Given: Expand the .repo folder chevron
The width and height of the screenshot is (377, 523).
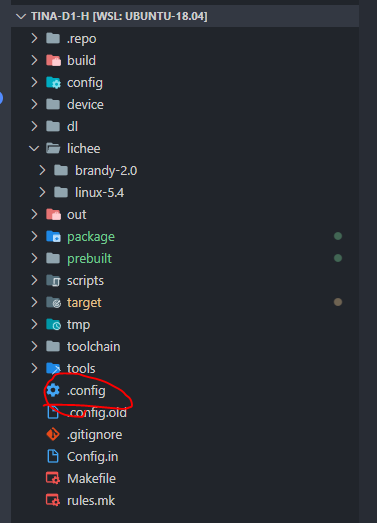Looking at the screenshot, I should (34, 38).
